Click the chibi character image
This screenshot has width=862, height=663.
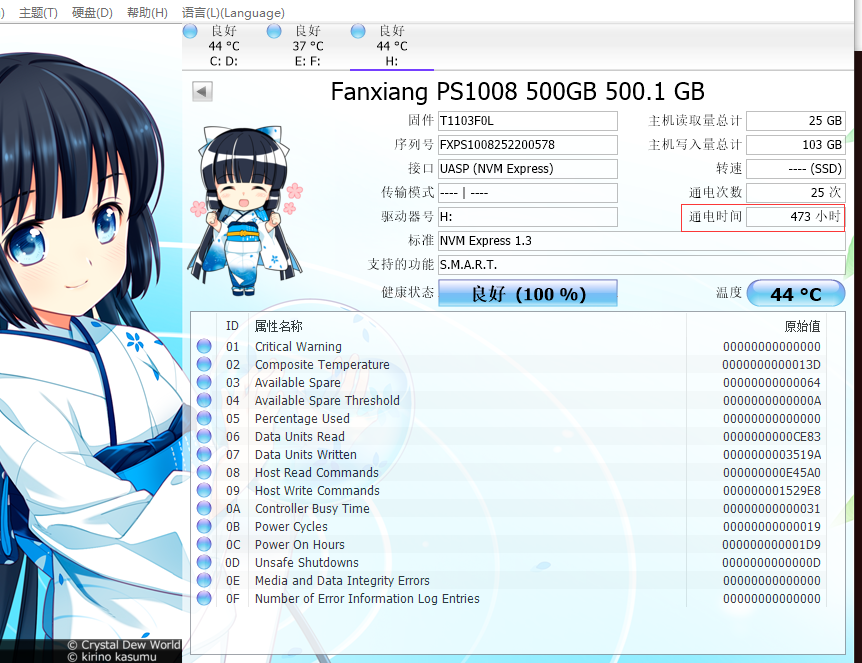[x=246, y=210]
